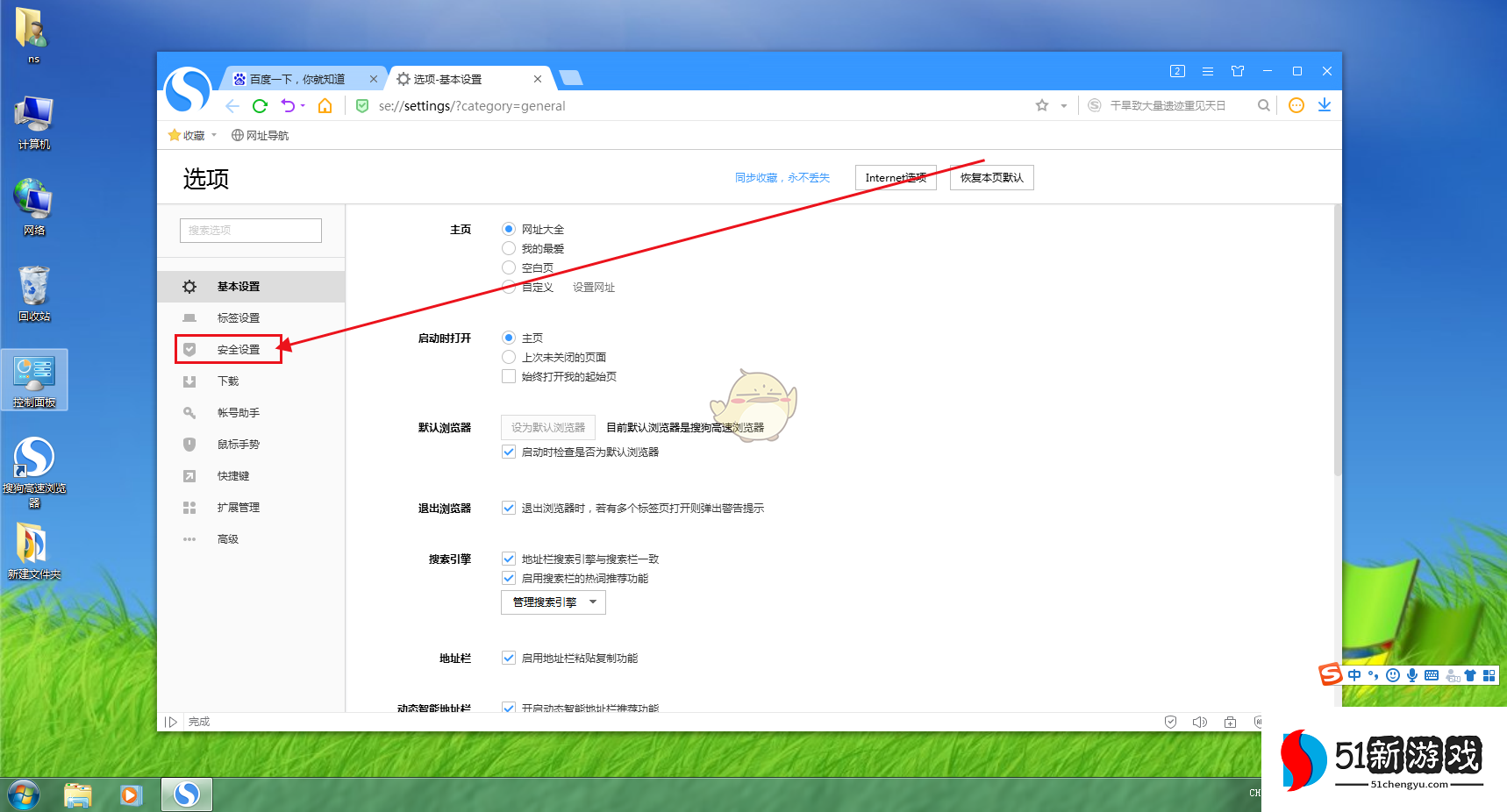
Task: Uncheck 启动时检查是否为默认浏览器
Action: click(x=509, y=452)
